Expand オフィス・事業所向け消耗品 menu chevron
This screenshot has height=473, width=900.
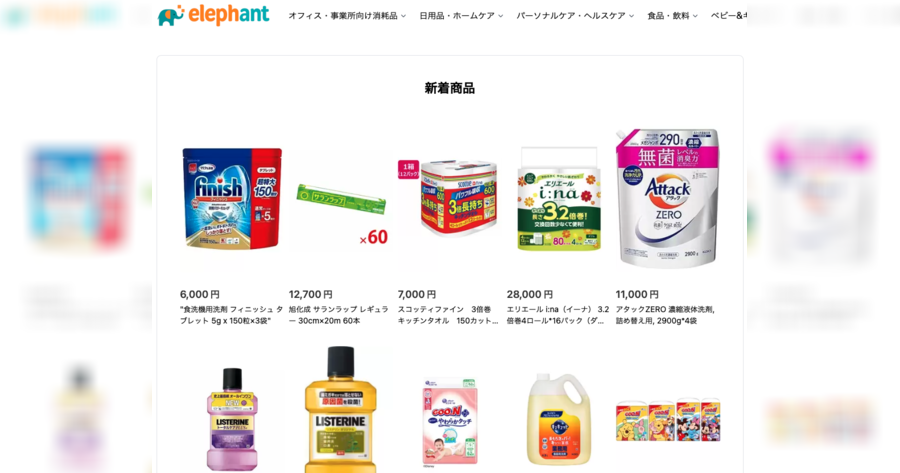[404, 16]
